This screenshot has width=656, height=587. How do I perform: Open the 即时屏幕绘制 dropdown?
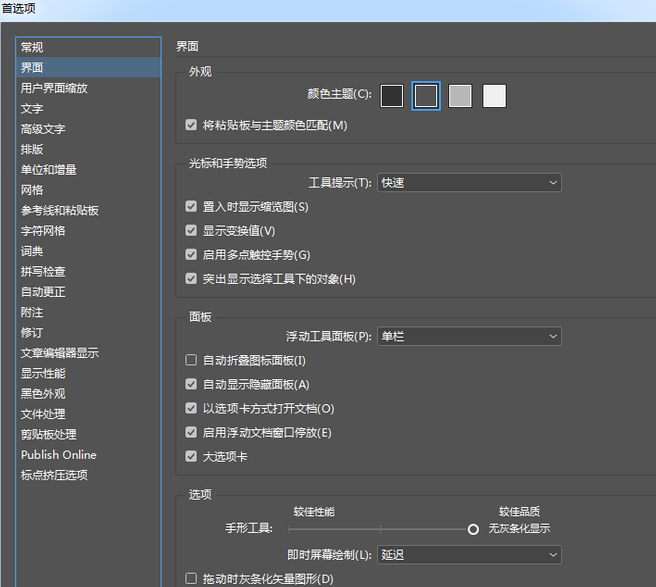coord(469,554)
